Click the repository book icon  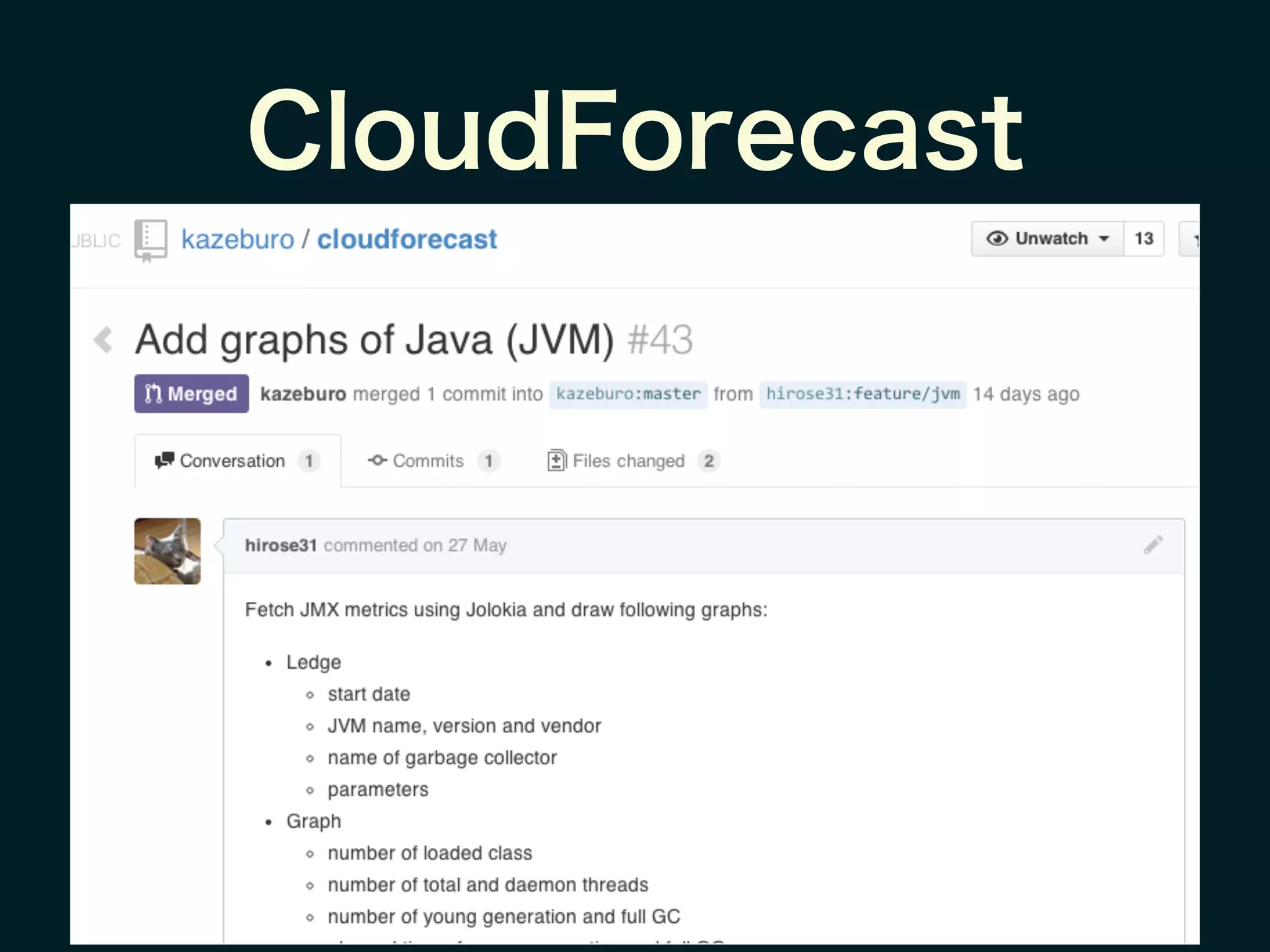click(x=151, y=240)
